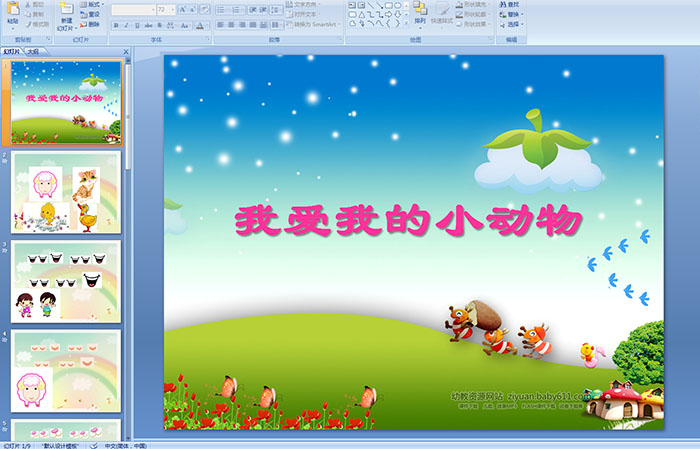Open the Shape Effects (形状效果) menu
This screenshot has height=449, width=700.
pyautogui.click(x=473, y=24)
